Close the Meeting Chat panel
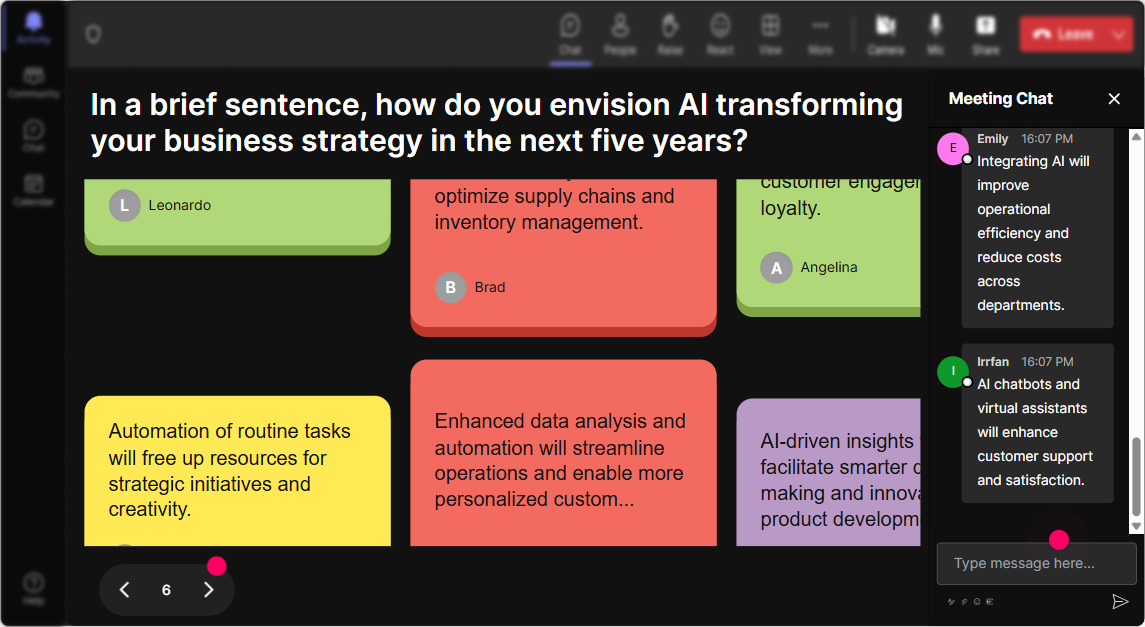Screen dimensions: 1145x627 [1114, 99]
